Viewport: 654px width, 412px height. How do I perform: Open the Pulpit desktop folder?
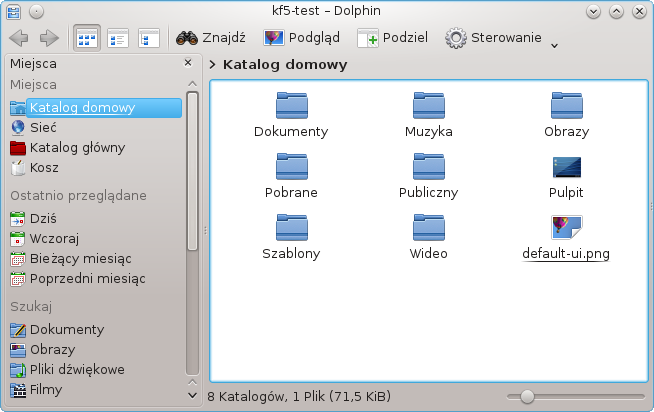pyautogui.click(x=566, y=167)
